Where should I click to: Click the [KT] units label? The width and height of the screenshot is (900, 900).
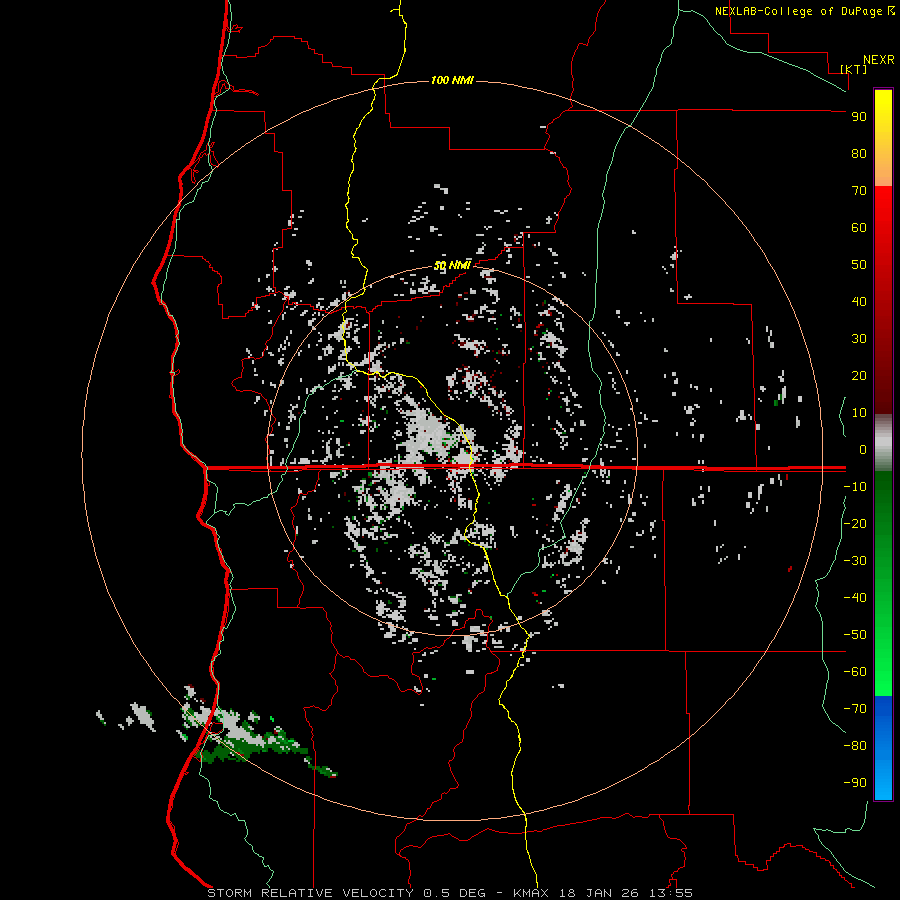tap(854, 69)
